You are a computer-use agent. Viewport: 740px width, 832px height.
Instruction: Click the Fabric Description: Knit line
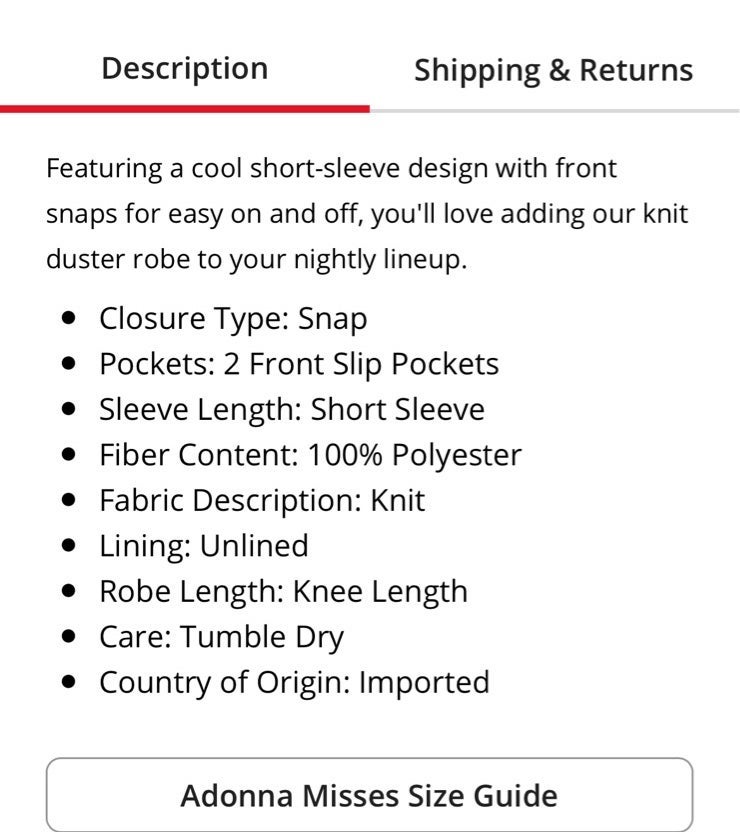(x=262, y=500)
